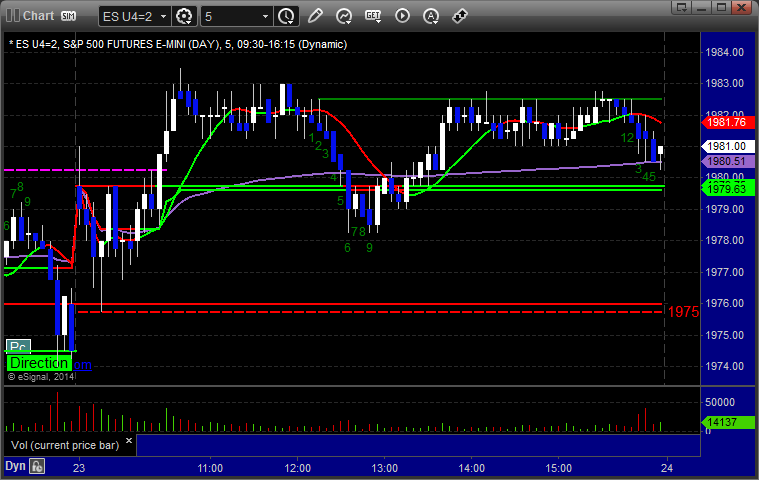The image size is (759, 480).
Task: Open the blue 'om' hyperlink
Action: click(82, 365)
